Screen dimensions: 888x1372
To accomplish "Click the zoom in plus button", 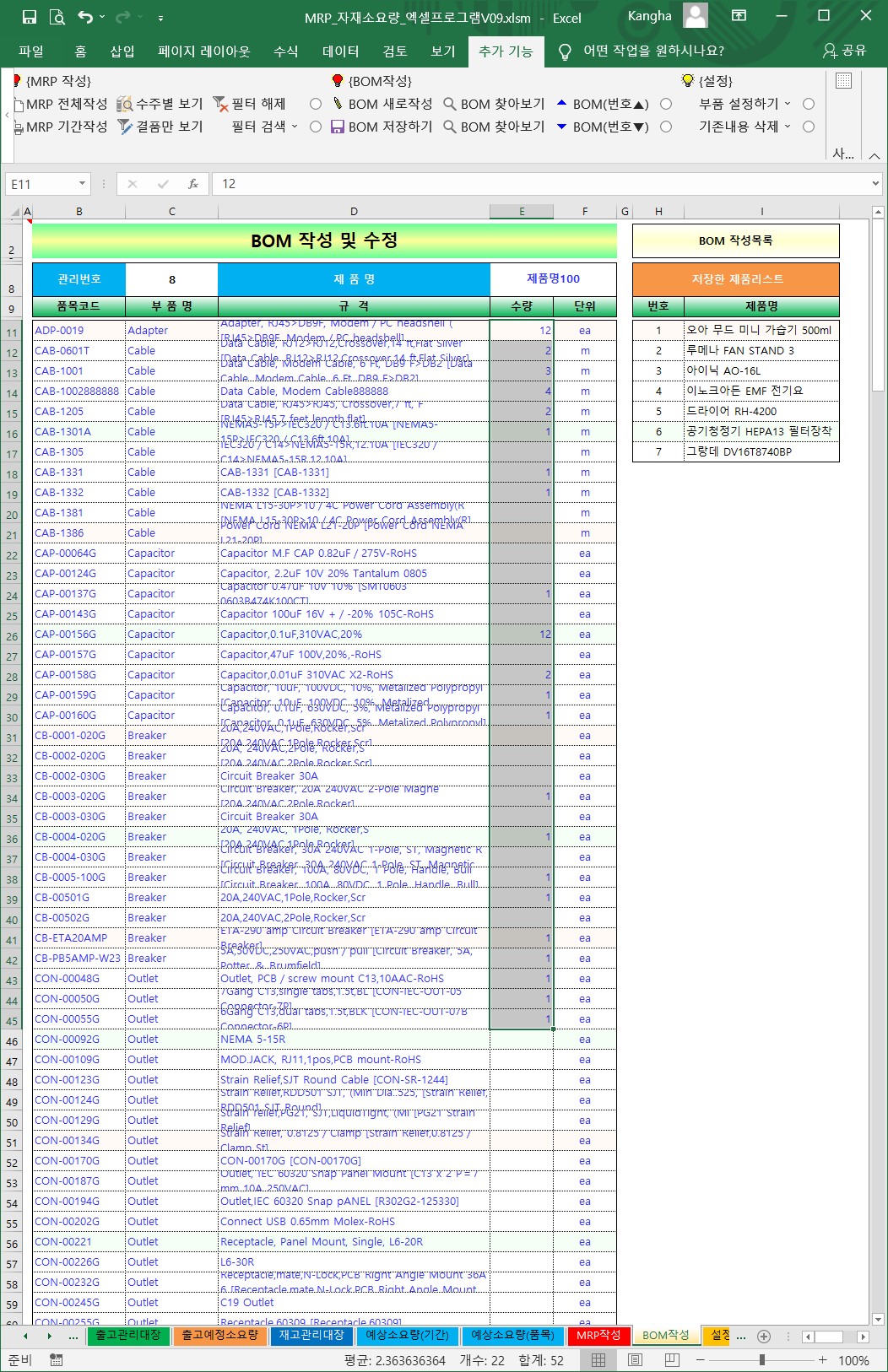I will pos(822,1360).
